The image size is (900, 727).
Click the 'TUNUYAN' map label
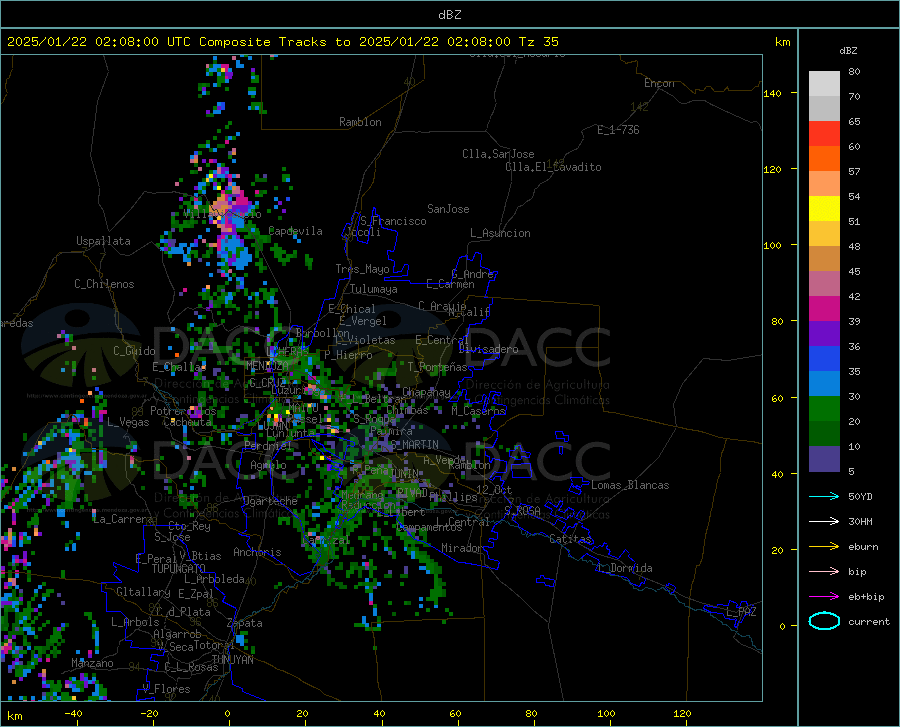click(x=232, y=659)
